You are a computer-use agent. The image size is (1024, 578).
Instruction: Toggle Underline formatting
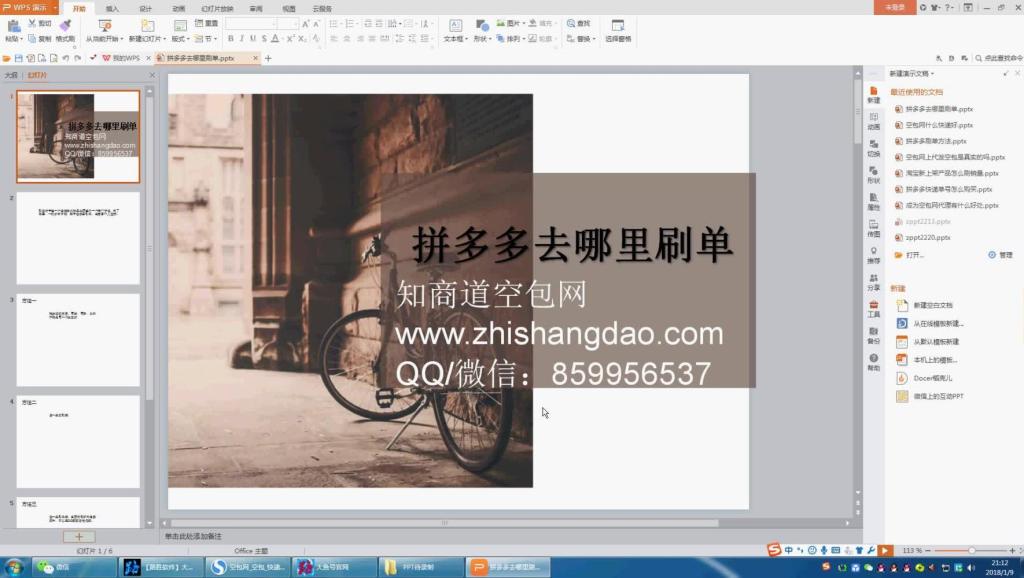253,39
